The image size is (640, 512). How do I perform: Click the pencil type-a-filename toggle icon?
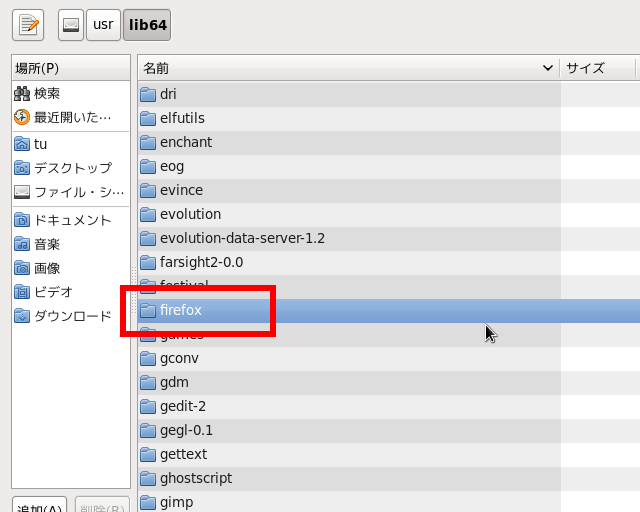[x=28, y=25]
